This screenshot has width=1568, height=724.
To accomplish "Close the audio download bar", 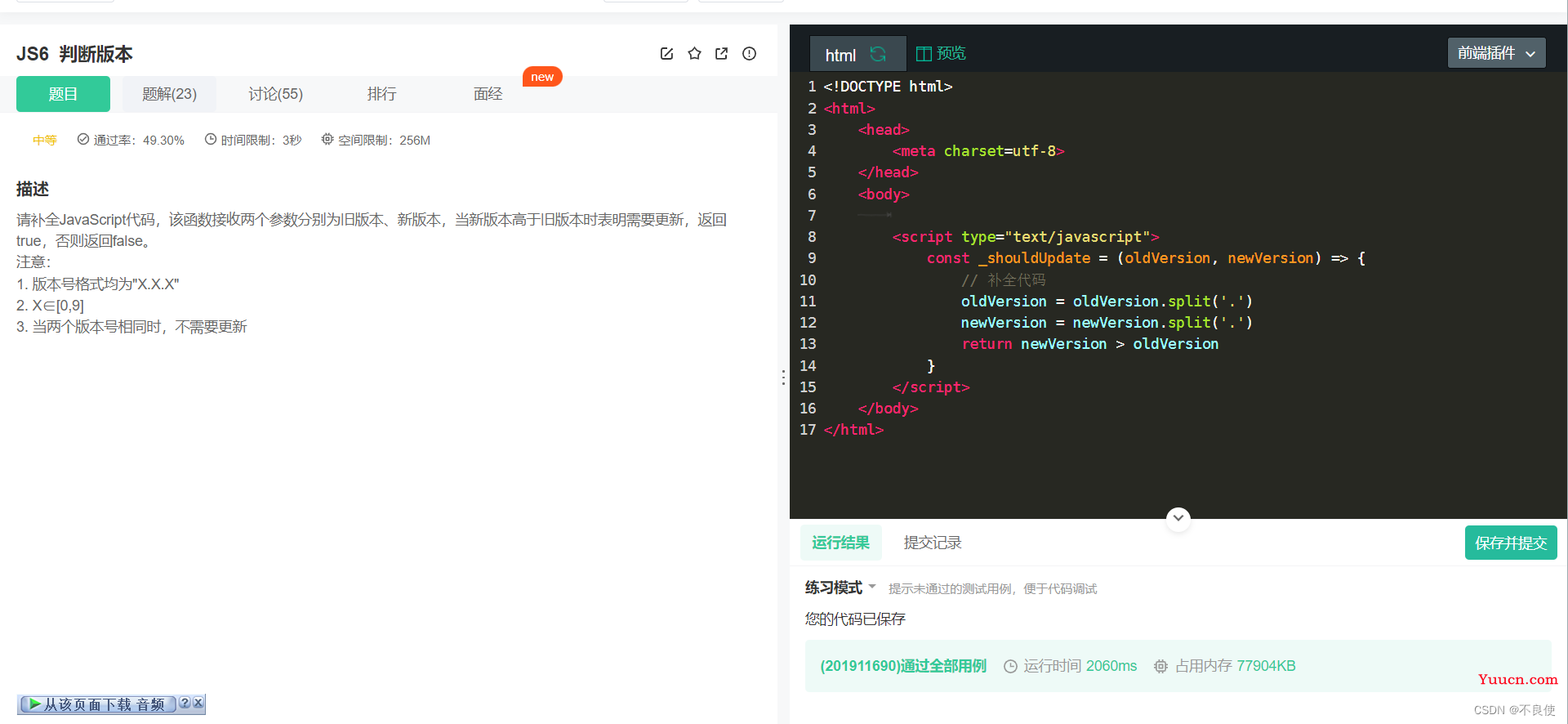I will (198, 703).
